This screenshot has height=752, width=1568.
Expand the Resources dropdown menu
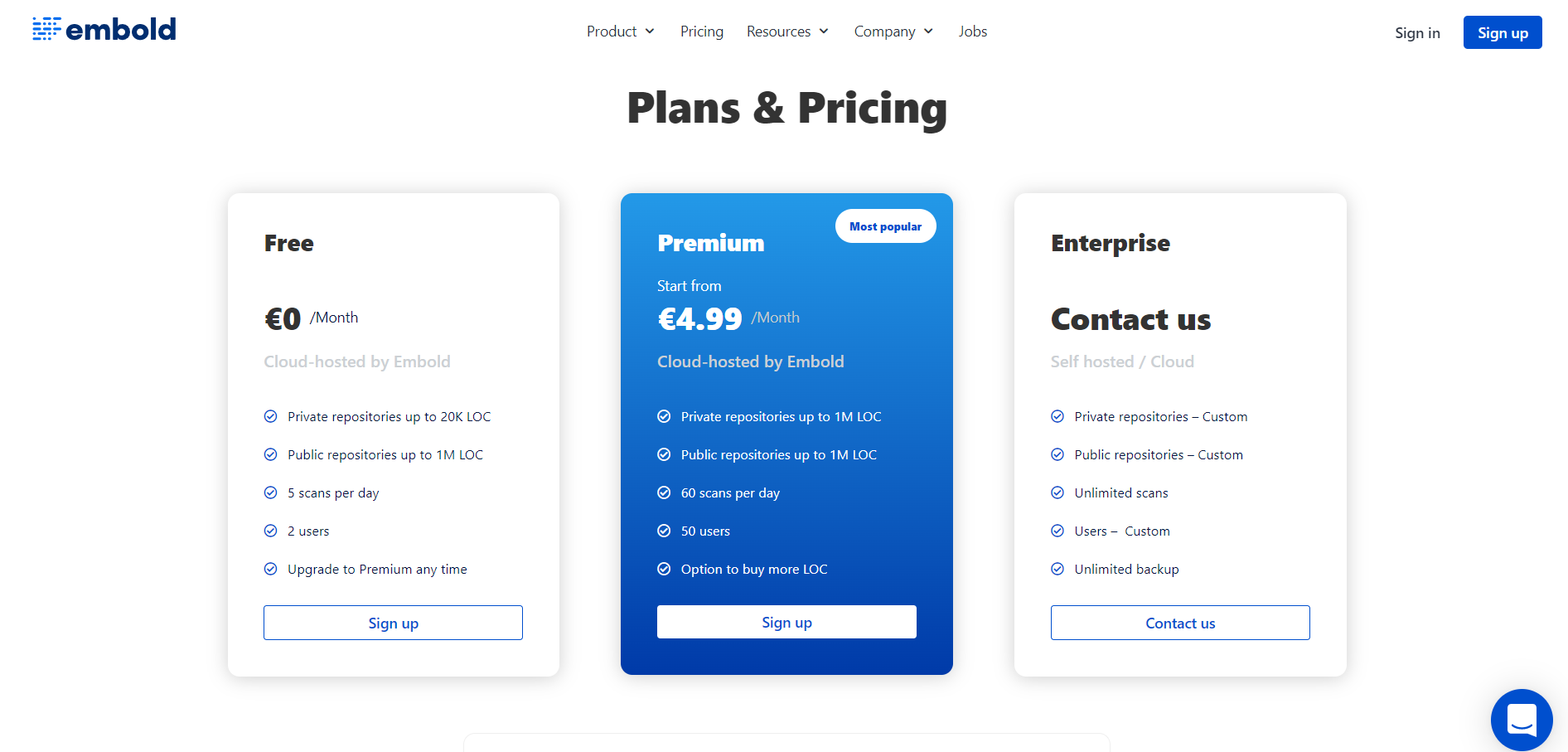click(x=787, y=32)
